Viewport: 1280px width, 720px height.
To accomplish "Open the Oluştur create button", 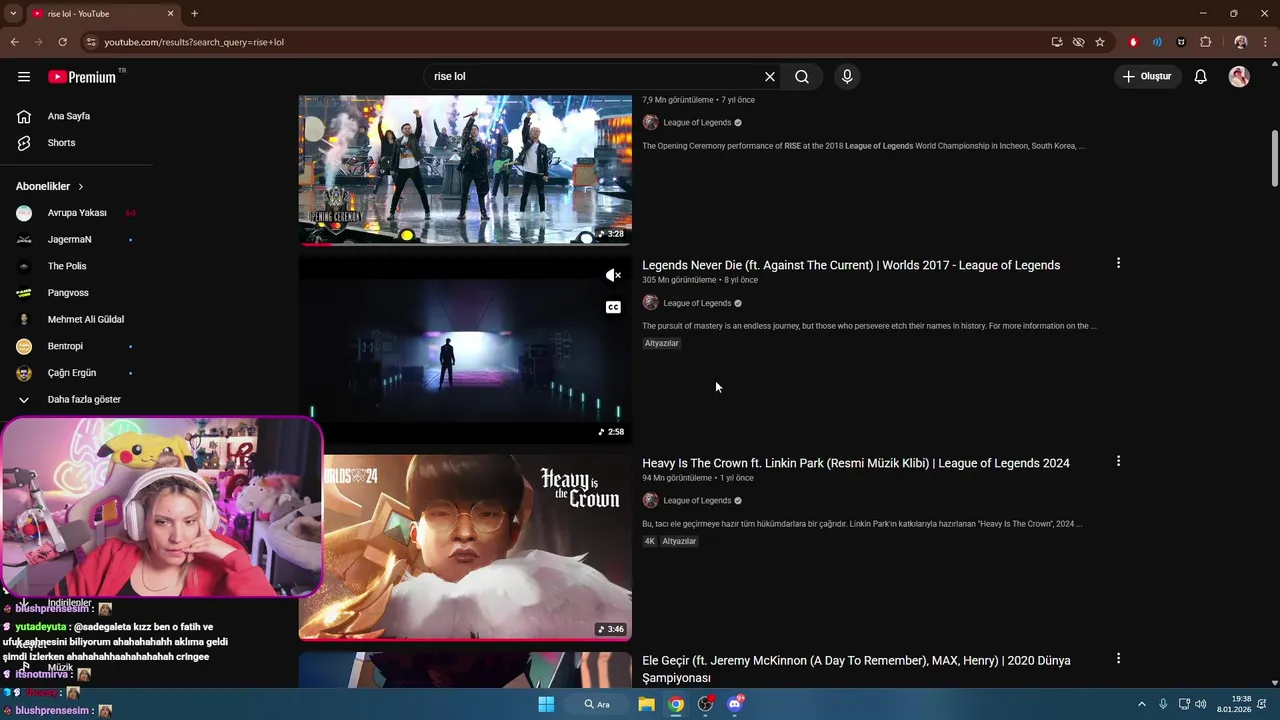I will click(1147, 77).
